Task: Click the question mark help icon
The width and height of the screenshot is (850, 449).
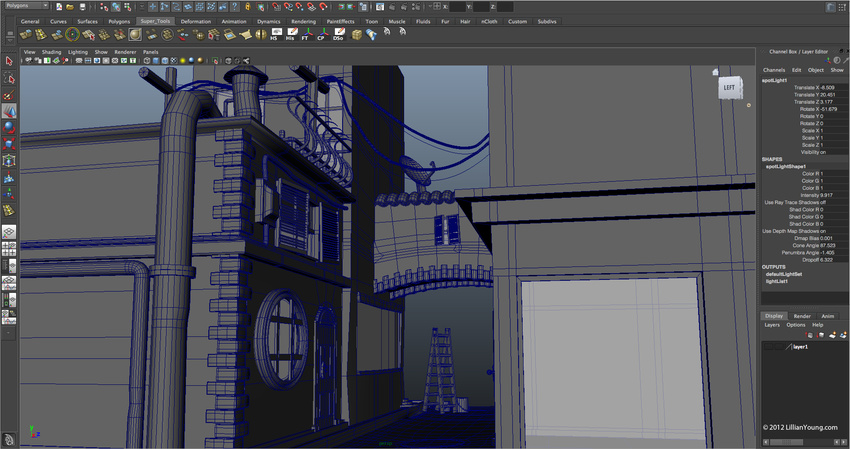Action: tap(234, 7)
